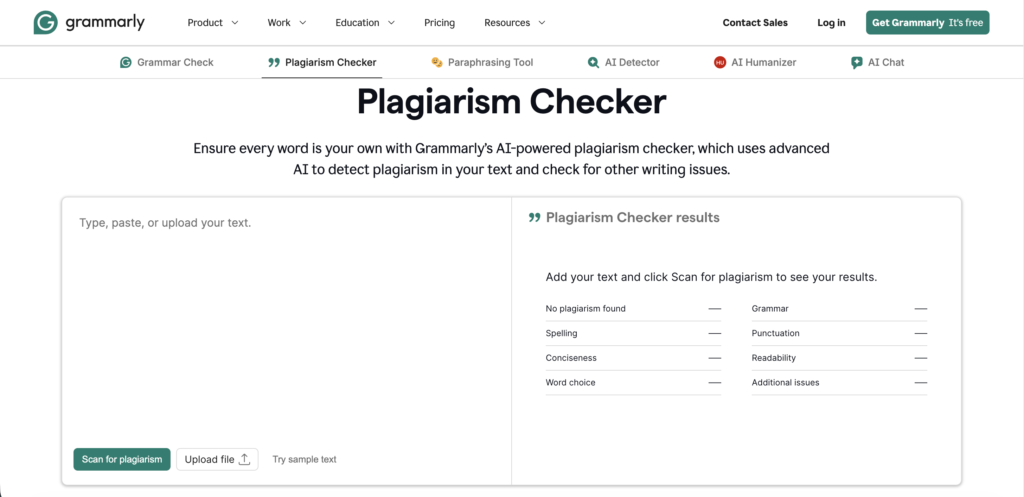Click the Log in link
Screen dimensions: 1024x497
point(831,23)
